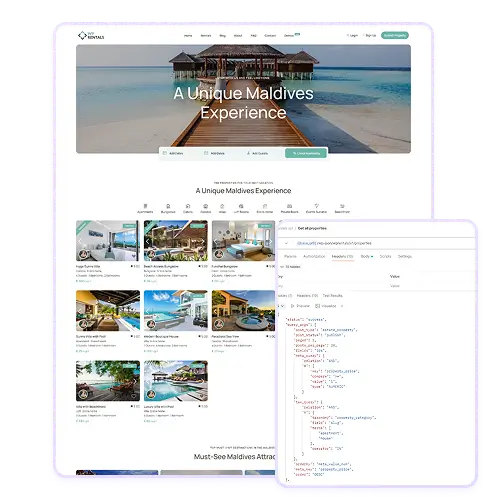
Task: Open the Rentals menu item
Action: tap(206, 36)
